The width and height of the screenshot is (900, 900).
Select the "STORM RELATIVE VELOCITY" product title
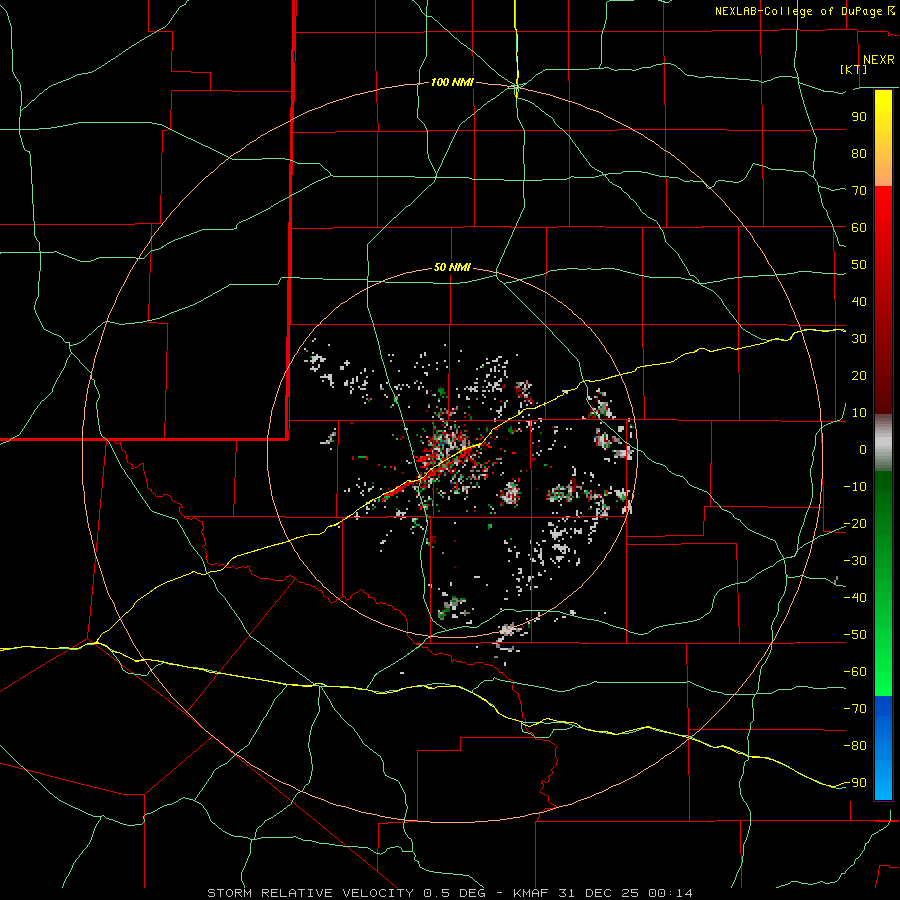[x=310, y=893]
